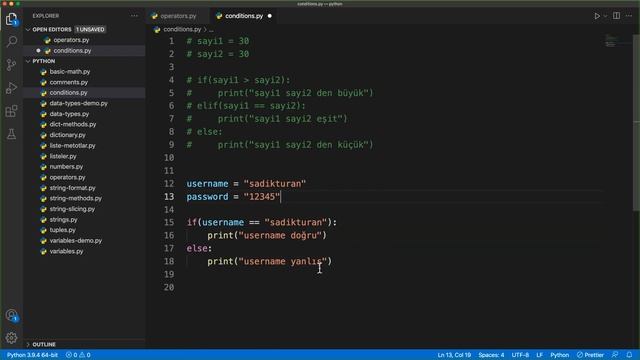Viewport: 640px width, 360px height.
Task: Open the Accounts menu icon
Action: (x=11, y=316)
